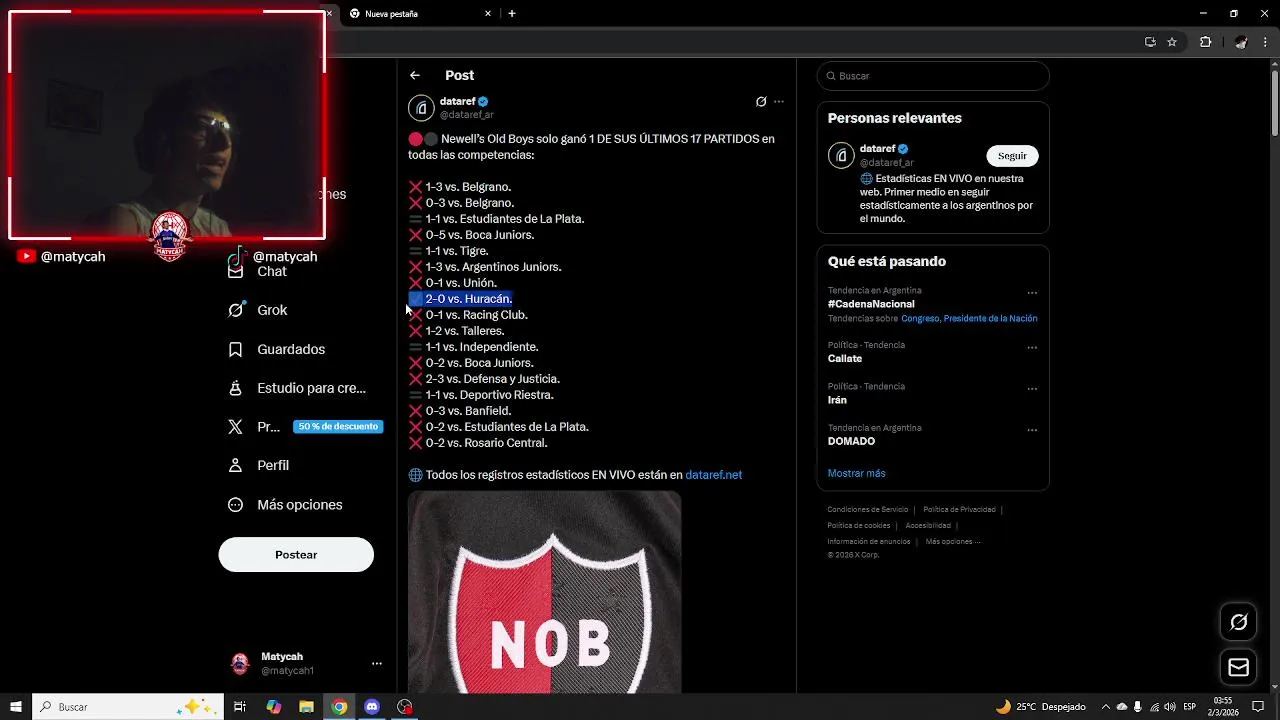Show hidden tray icons chevron
Screen dimensions: 1280x720
[x=1105, y=707]
